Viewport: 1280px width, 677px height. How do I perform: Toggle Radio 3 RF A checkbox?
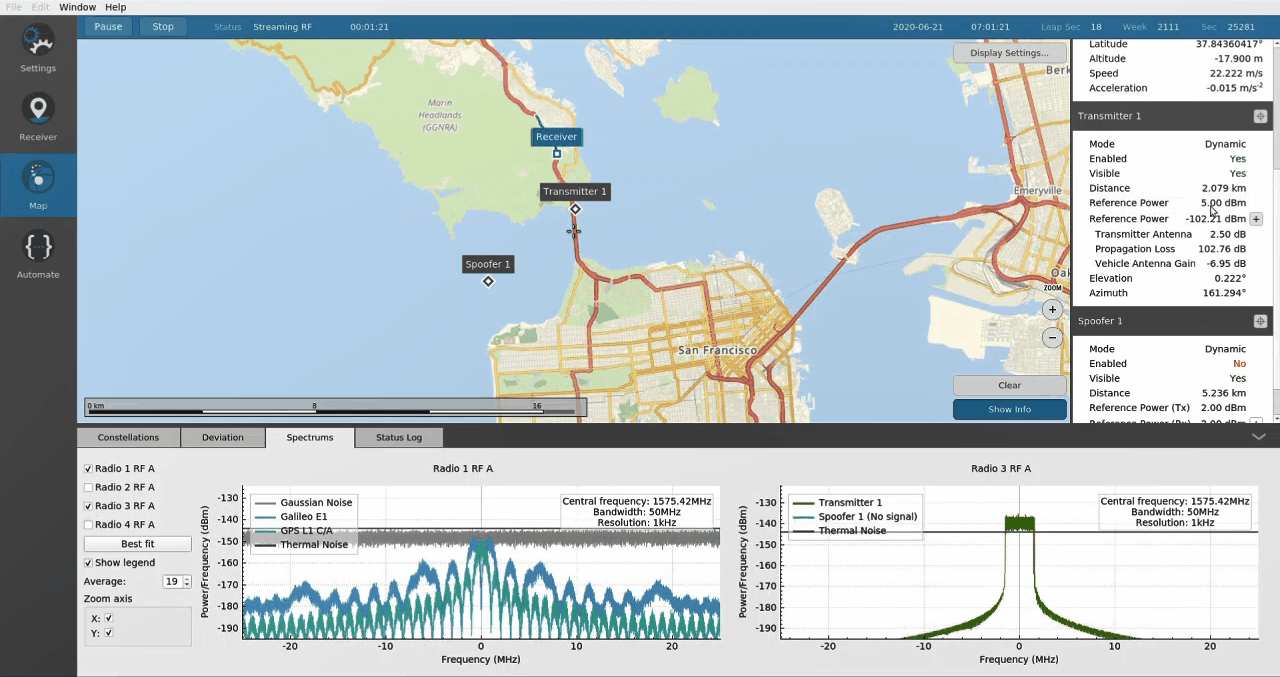pos(88,506)
